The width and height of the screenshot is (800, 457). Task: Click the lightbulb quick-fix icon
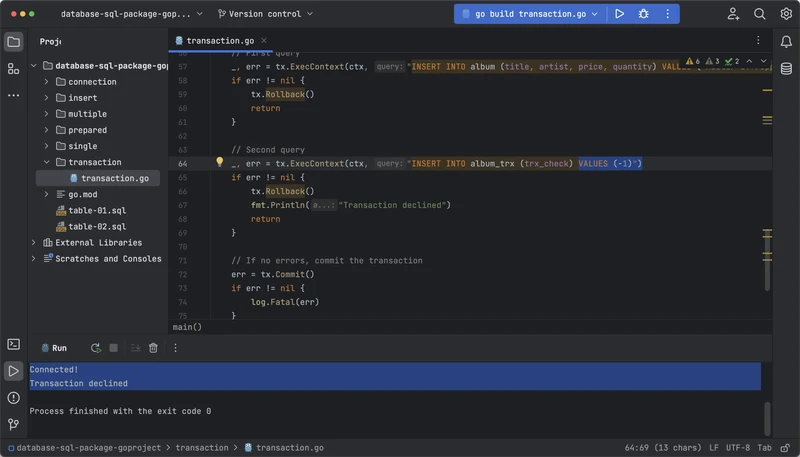(220, 162)
